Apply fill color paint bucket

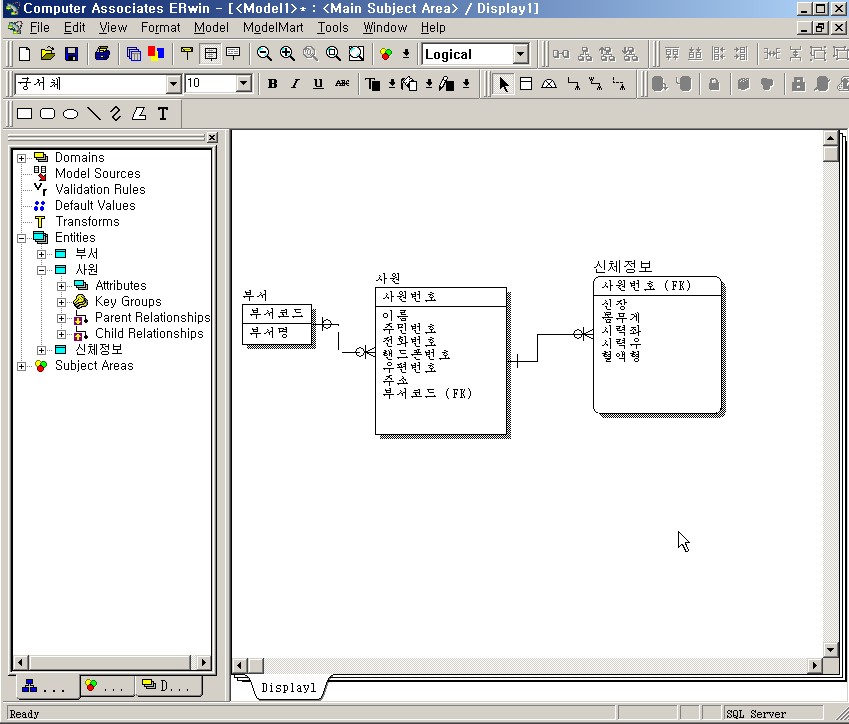tap(409, 83)
